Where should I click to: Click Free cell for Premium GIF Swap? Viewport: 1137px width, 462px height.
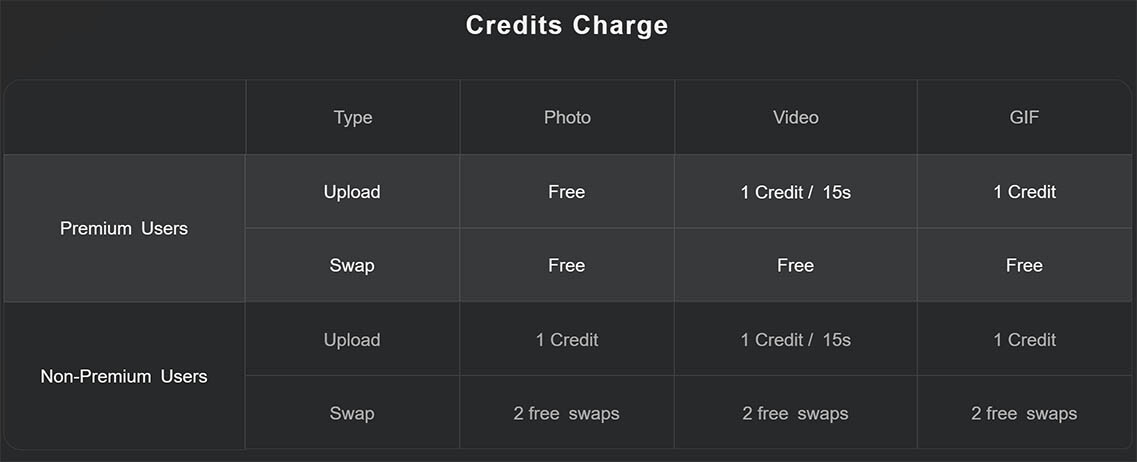(x=1024, y=265)
